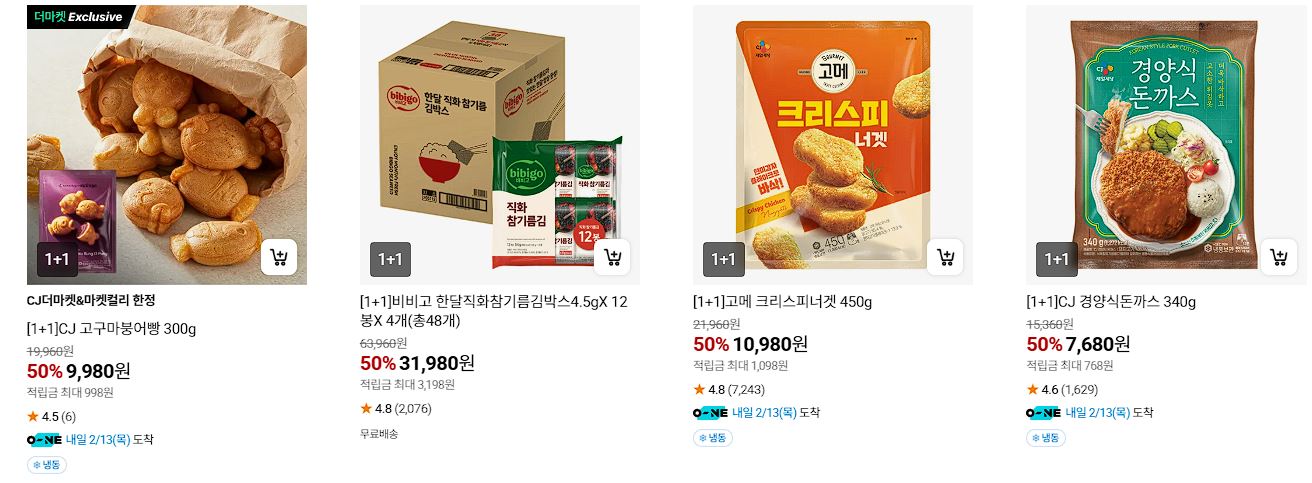Add 비비고 참기름김박스 to cart
This screenshot has width=1312, height=483.
click(x=612, y=258)
